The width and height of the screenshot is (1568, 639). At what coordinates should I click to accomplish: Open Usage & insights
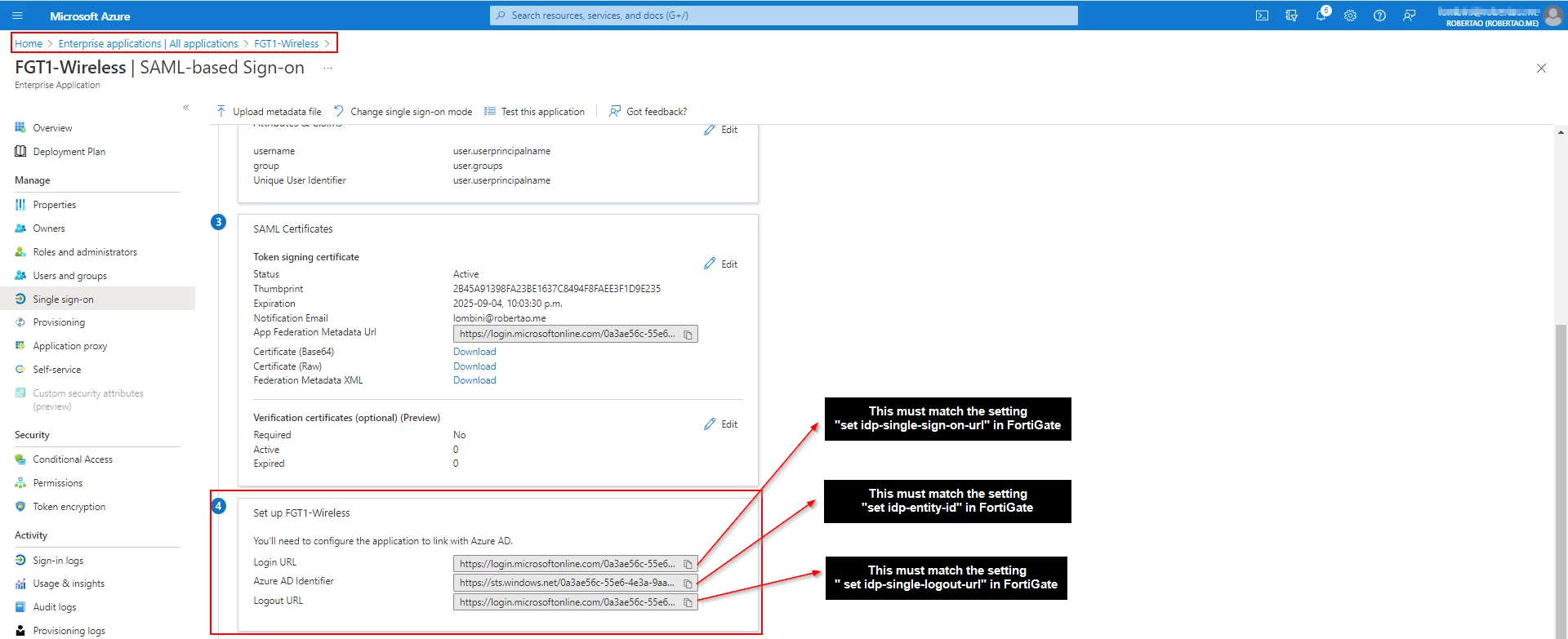[69, 584]
